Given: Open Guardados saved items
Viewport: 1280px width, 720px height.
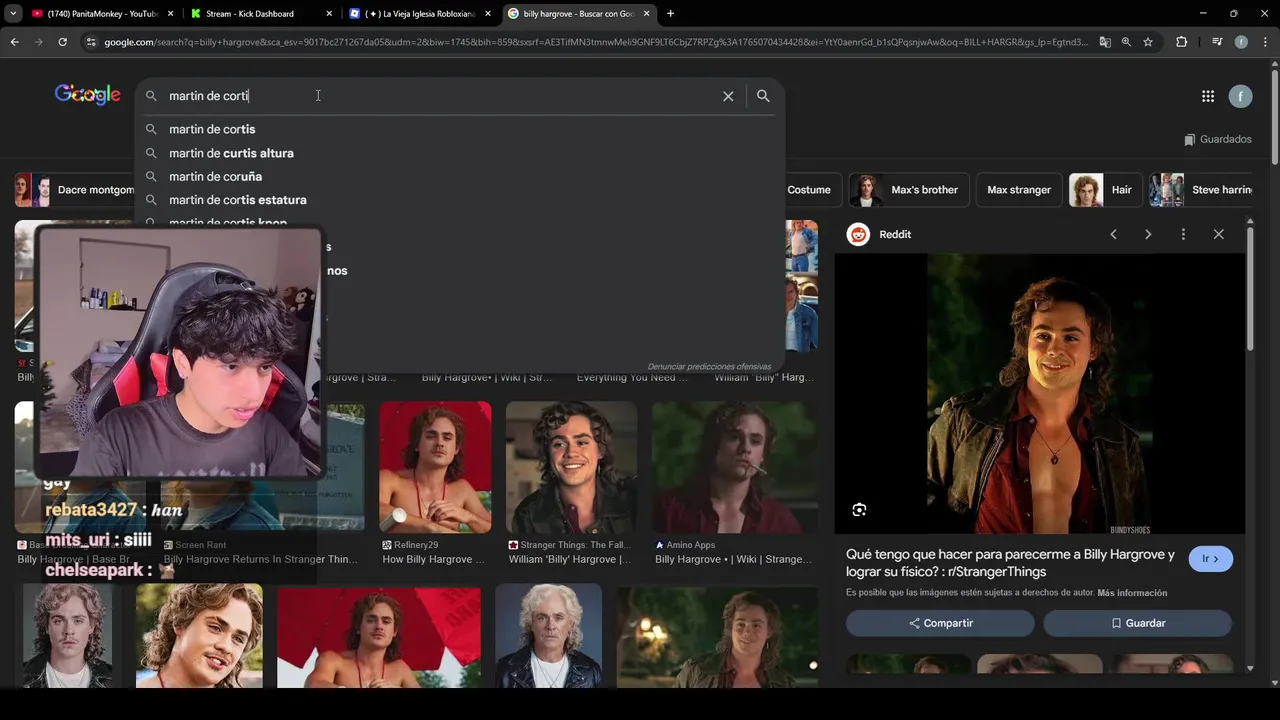Looking at the screenshot, I should (1217, 139).
